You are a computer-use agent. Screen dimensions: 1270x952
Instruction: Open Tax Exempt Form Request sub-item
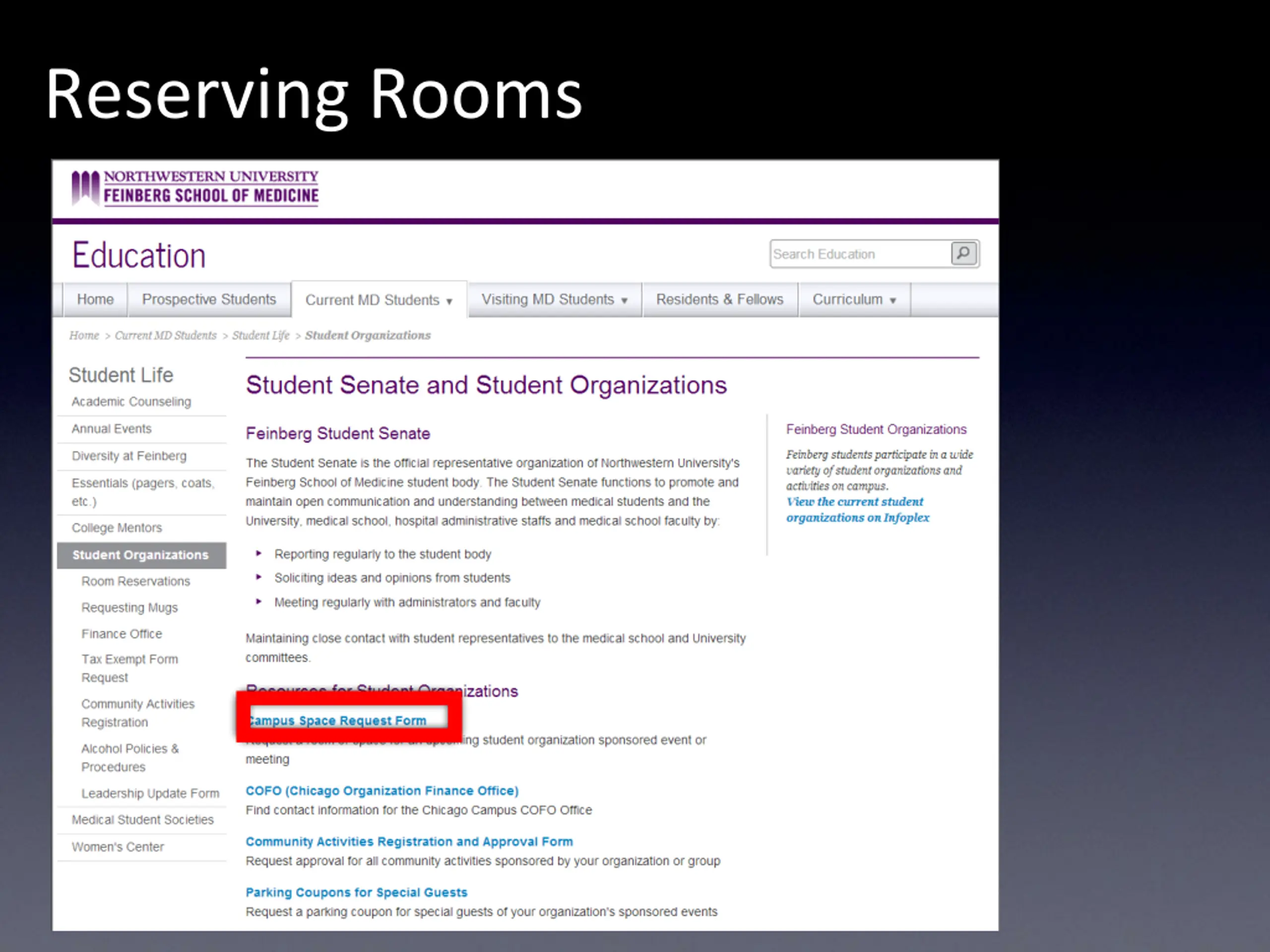130,668
